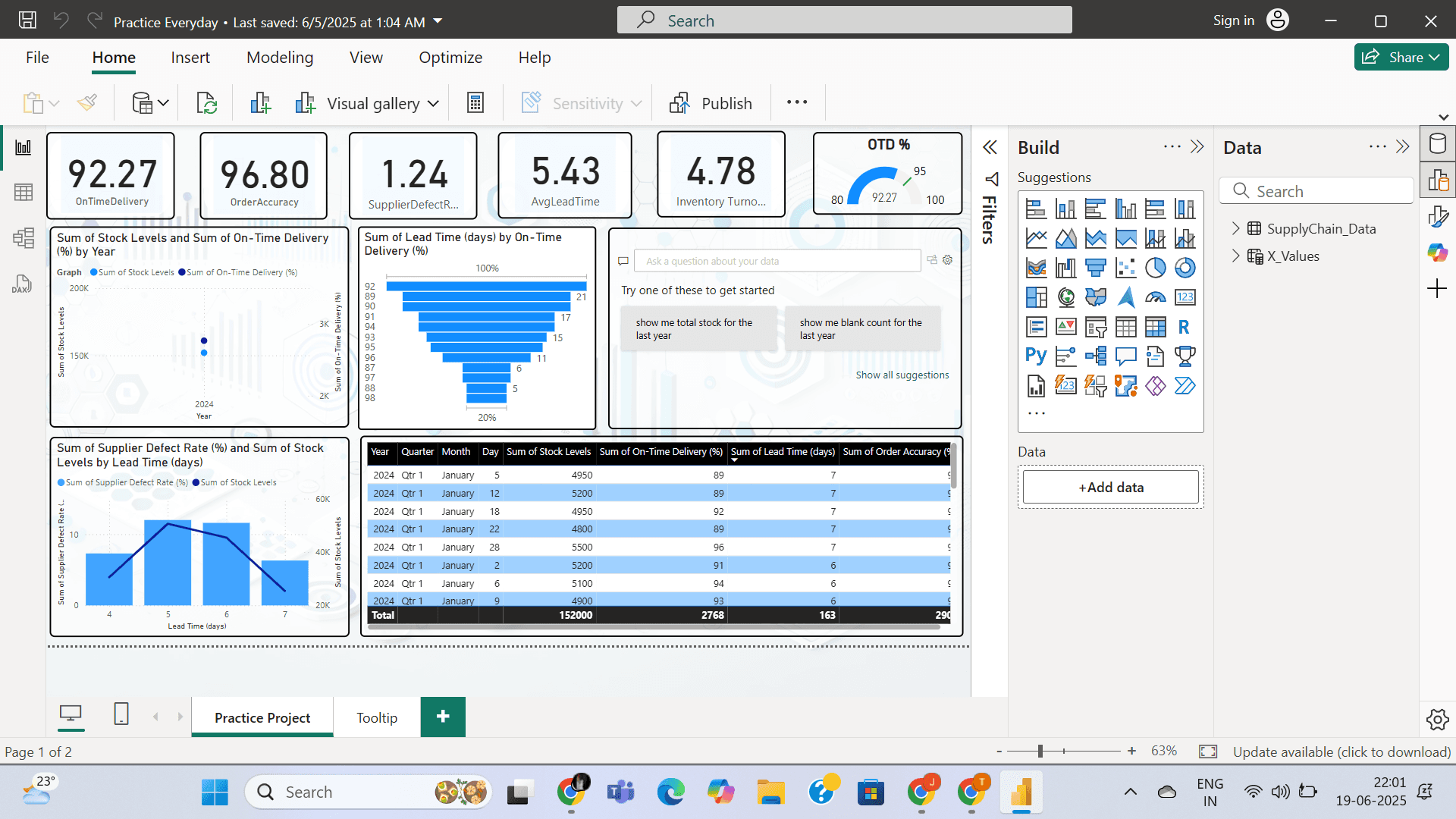
Task: Switch to desktop layout view
Action: click(x=71, y=714)
